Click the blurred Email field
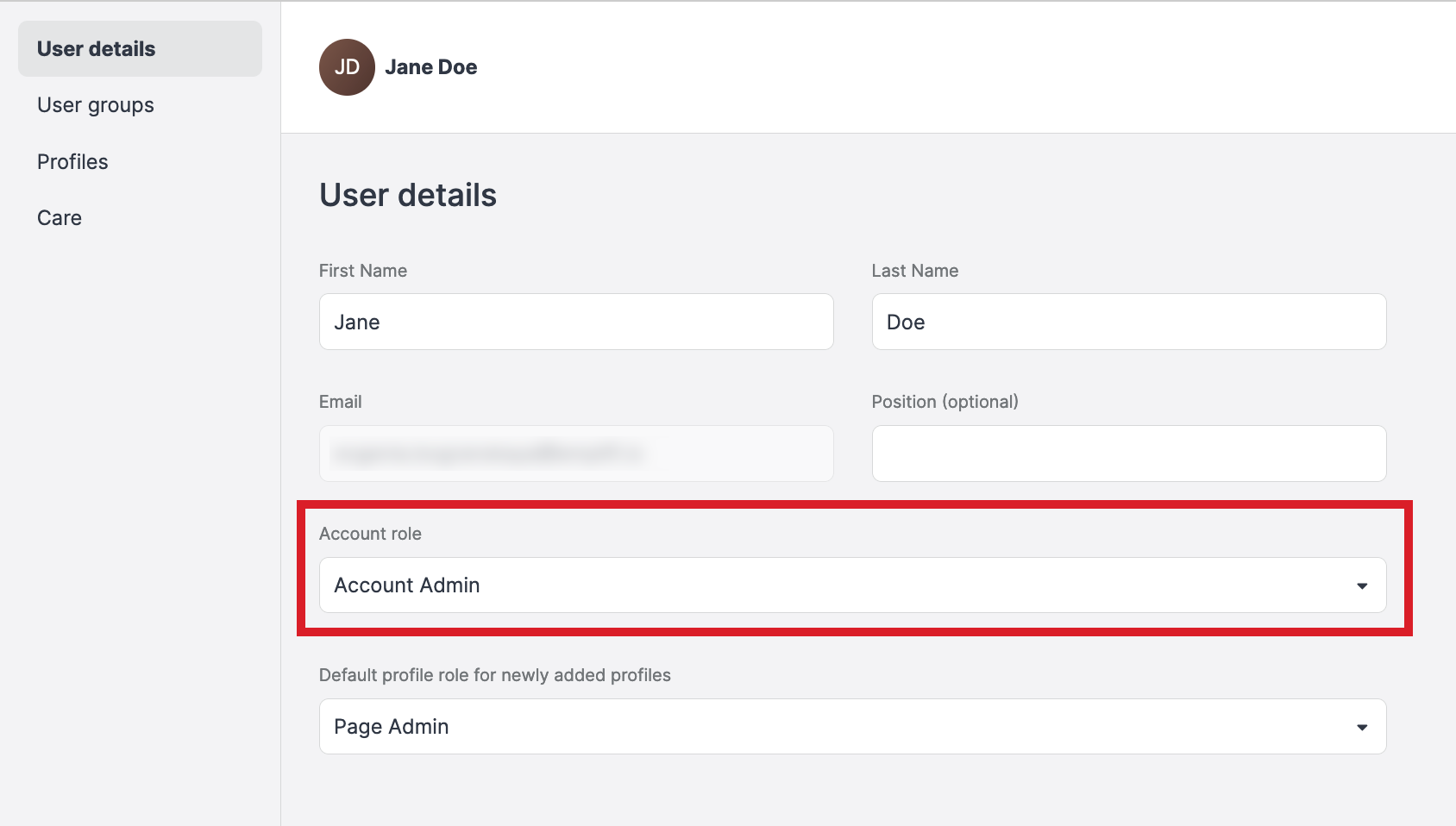Viewport: 1456px width, 826px height. coord(576,454)
